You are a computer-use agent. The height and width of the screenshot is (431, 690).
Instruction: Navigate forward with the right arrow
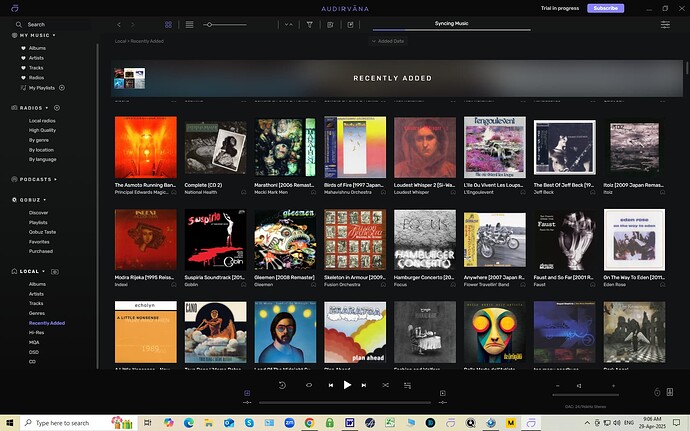132,25
